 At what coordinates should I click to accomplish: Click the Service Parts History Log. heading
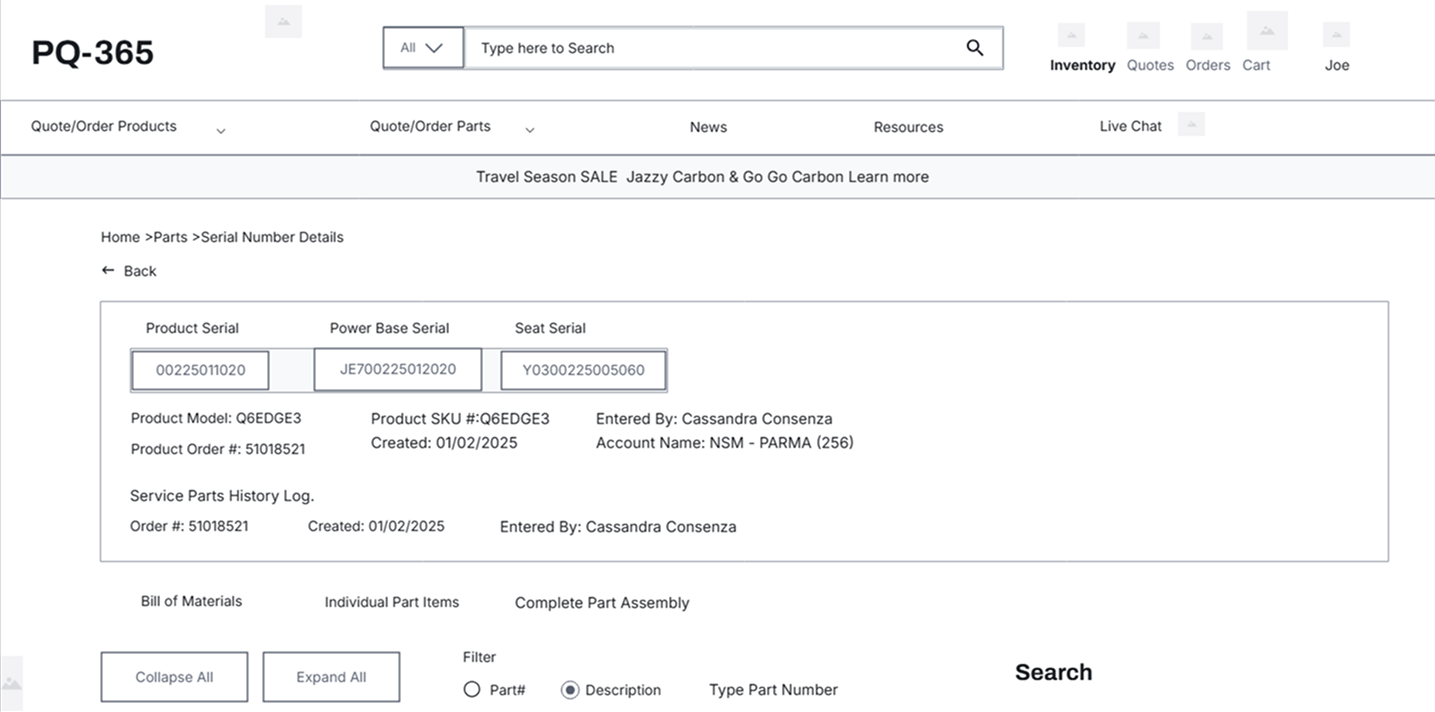(222, 495)
